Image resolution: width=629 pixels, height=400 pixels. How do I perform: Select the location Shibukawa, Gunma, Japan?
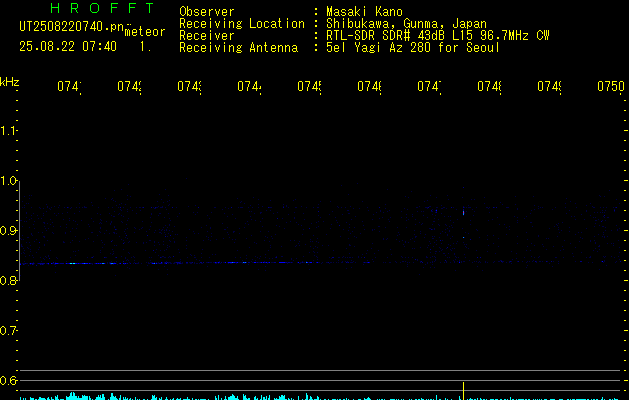[406, 24]
